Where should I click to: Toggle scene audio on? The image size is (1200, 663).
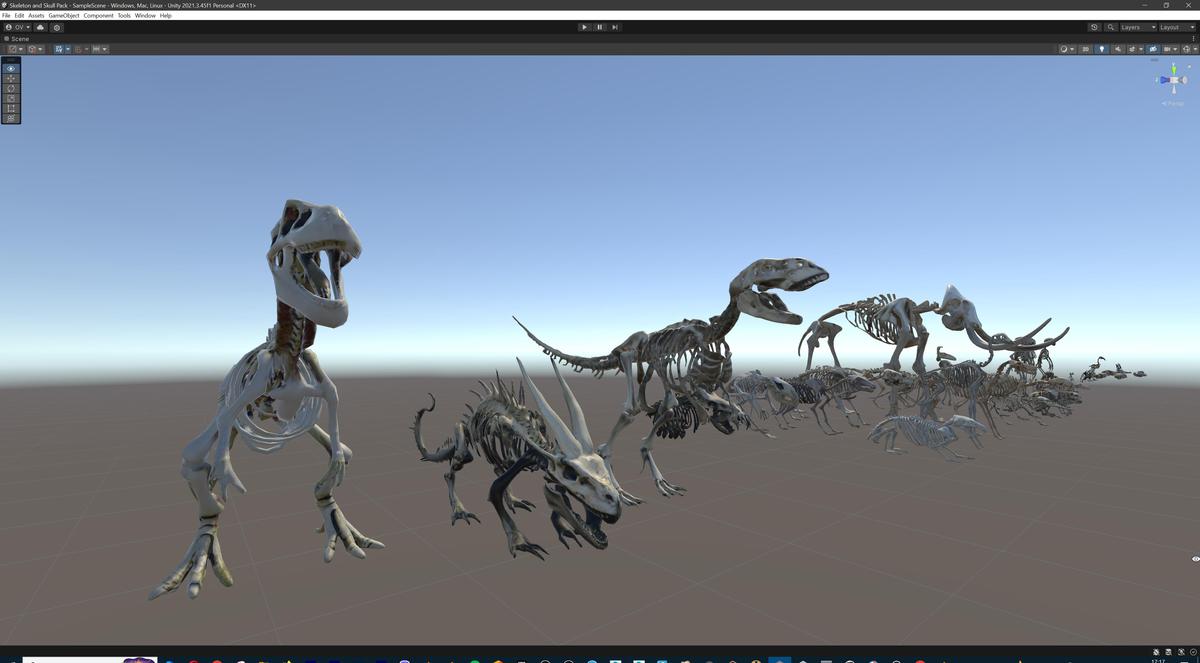click(x=1117, y=48)
